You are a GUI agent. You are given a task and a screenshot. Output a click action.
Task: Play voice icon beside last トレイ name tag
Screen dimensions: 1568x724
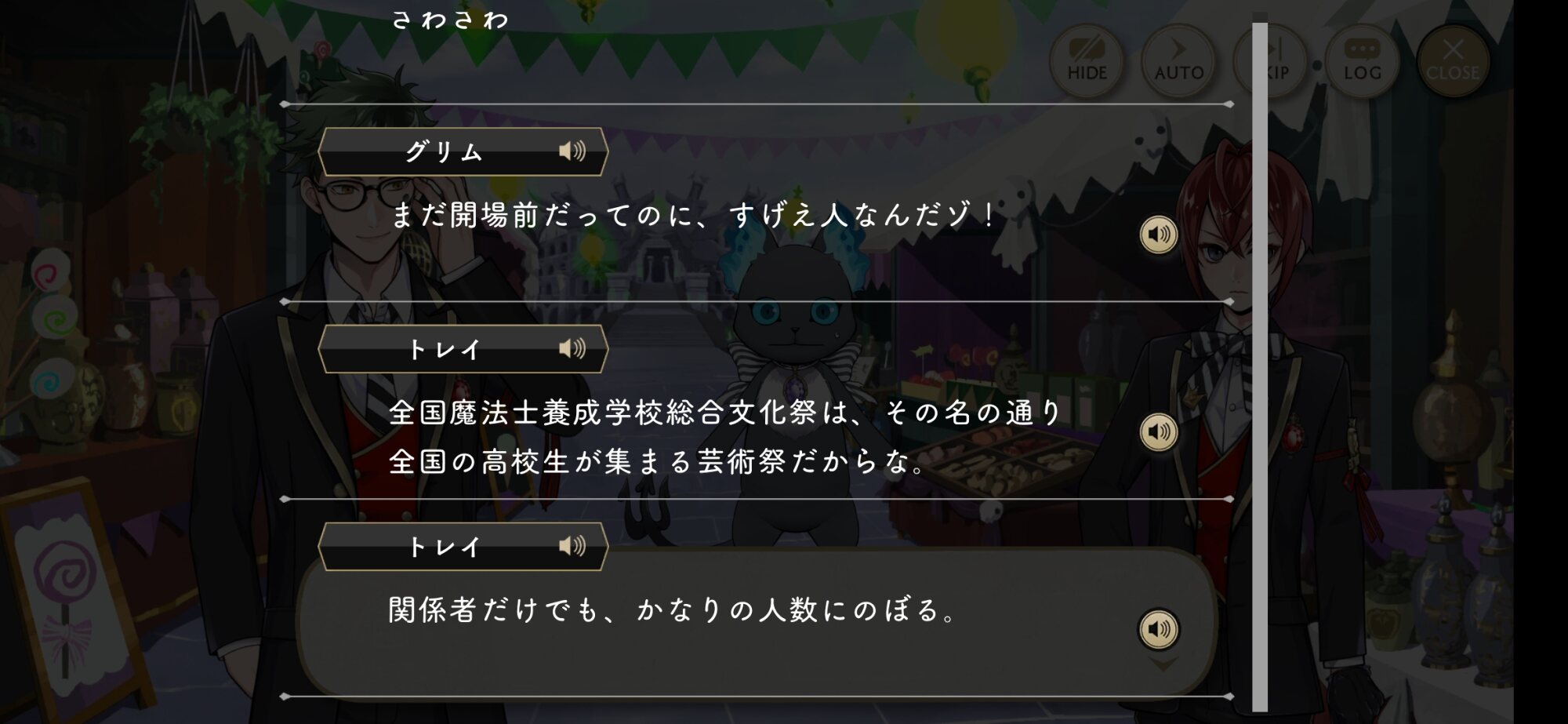pos(572,546)
